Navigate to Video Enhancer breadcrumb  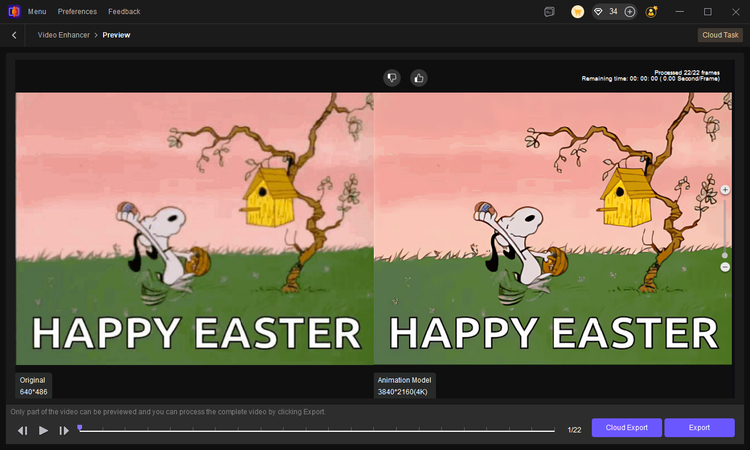64,35
